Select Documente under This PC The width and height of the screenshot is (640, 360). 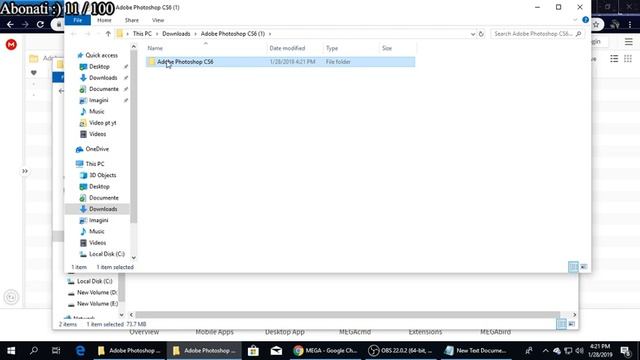pyautogui.click(x=104, y=198)
